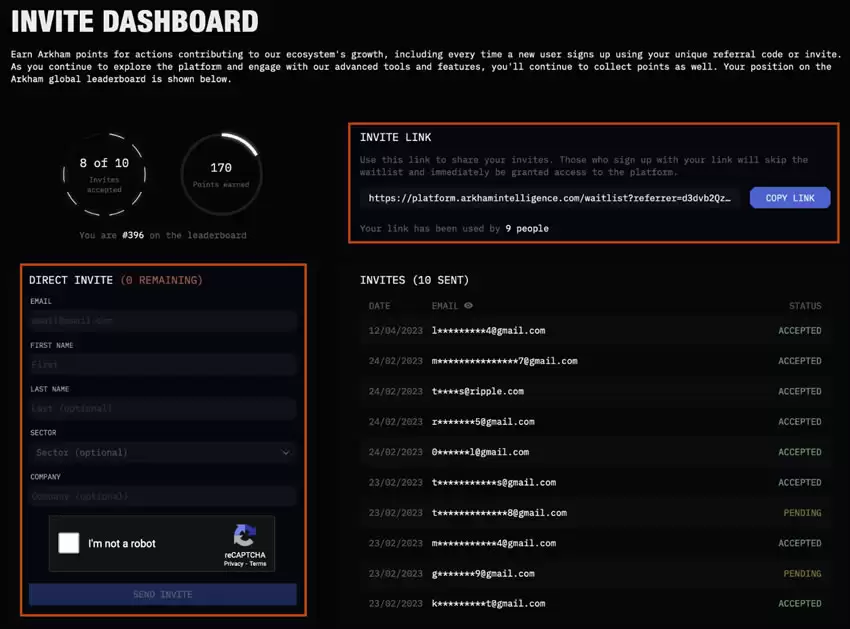Viewport: 850px width, 629px height.
Task: Click the Email input field
Action: [163, 321]
